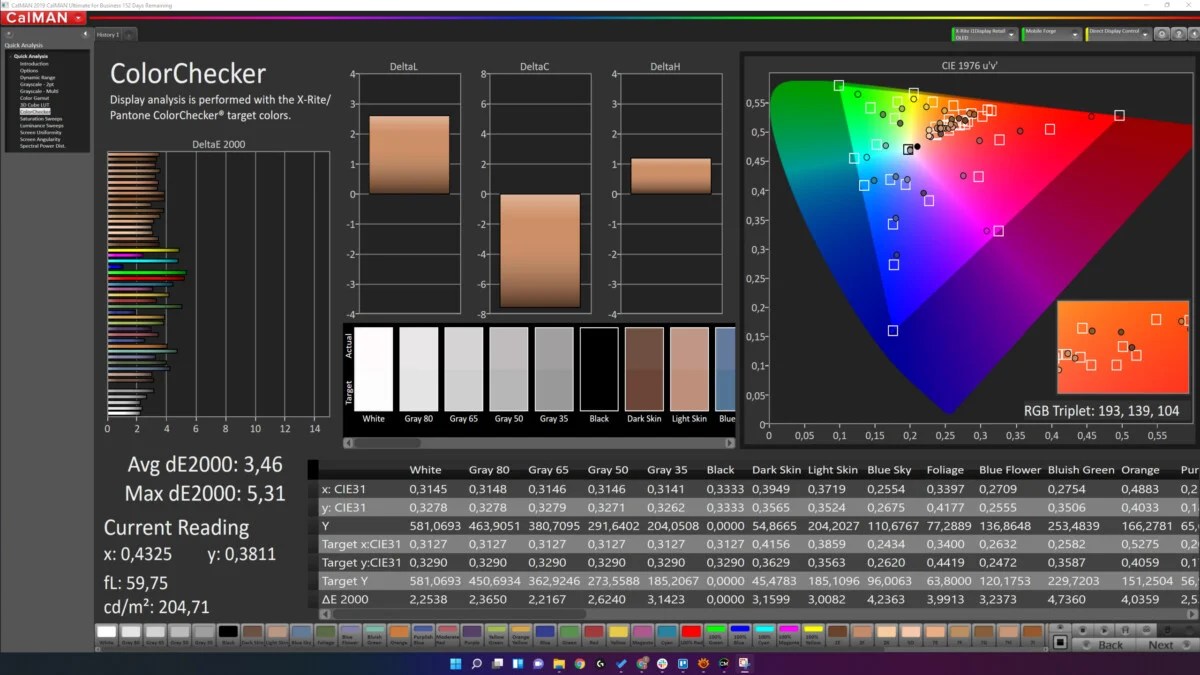
Task: Open Options in the workflow list
Action: (x=29, y=71)
